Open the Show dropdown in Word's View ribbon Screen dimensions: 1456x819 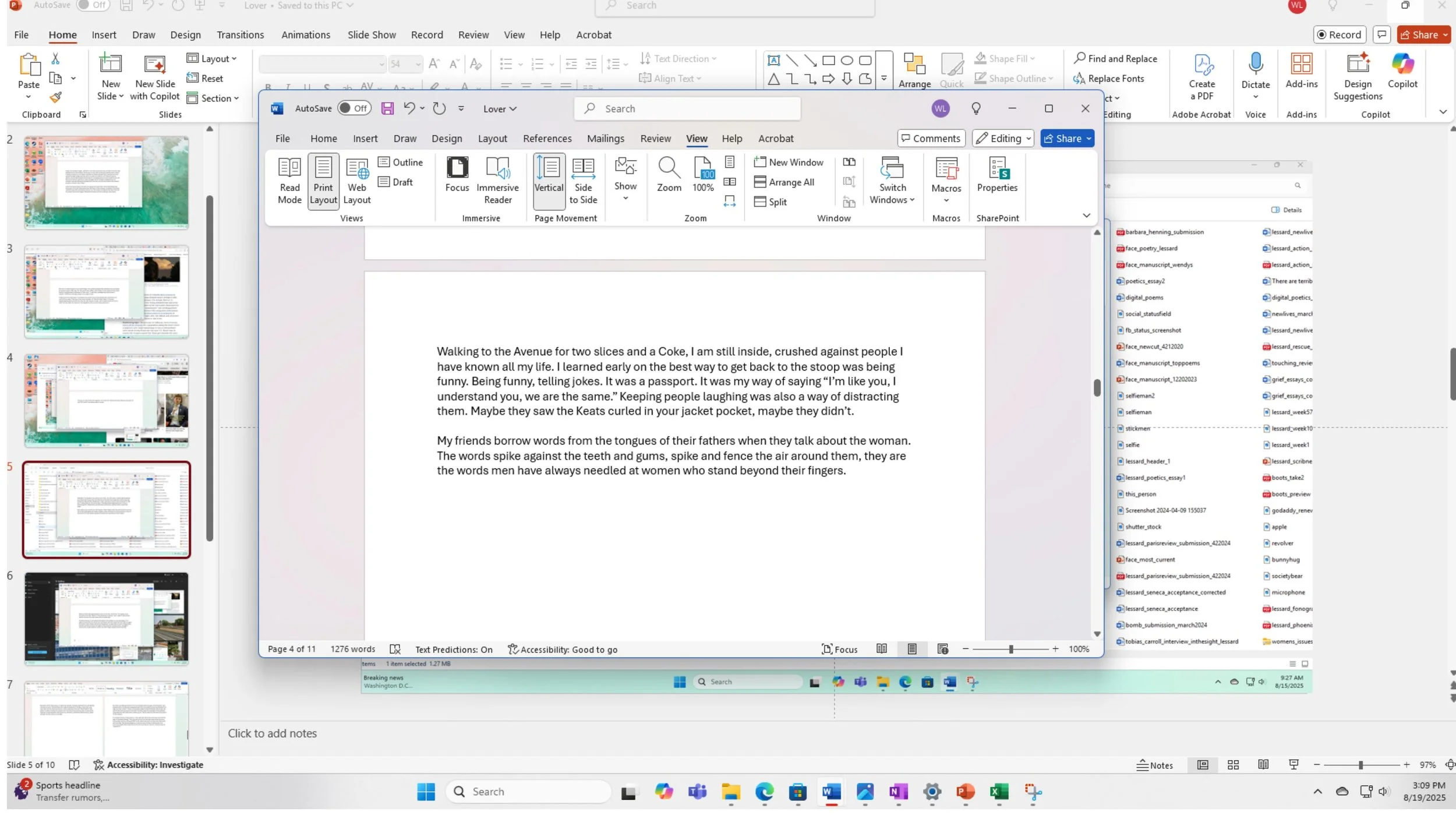pyautogui.click(x=625, y=179)
